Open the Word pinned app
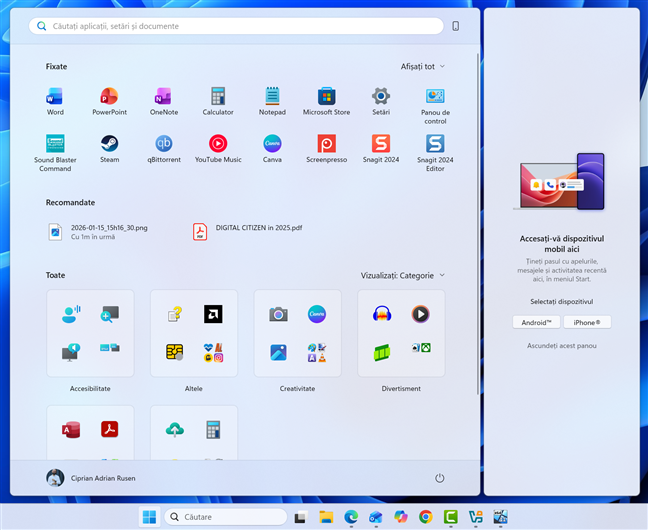The height and width of the screenshot is (530, 648). [x=55, y=102]
